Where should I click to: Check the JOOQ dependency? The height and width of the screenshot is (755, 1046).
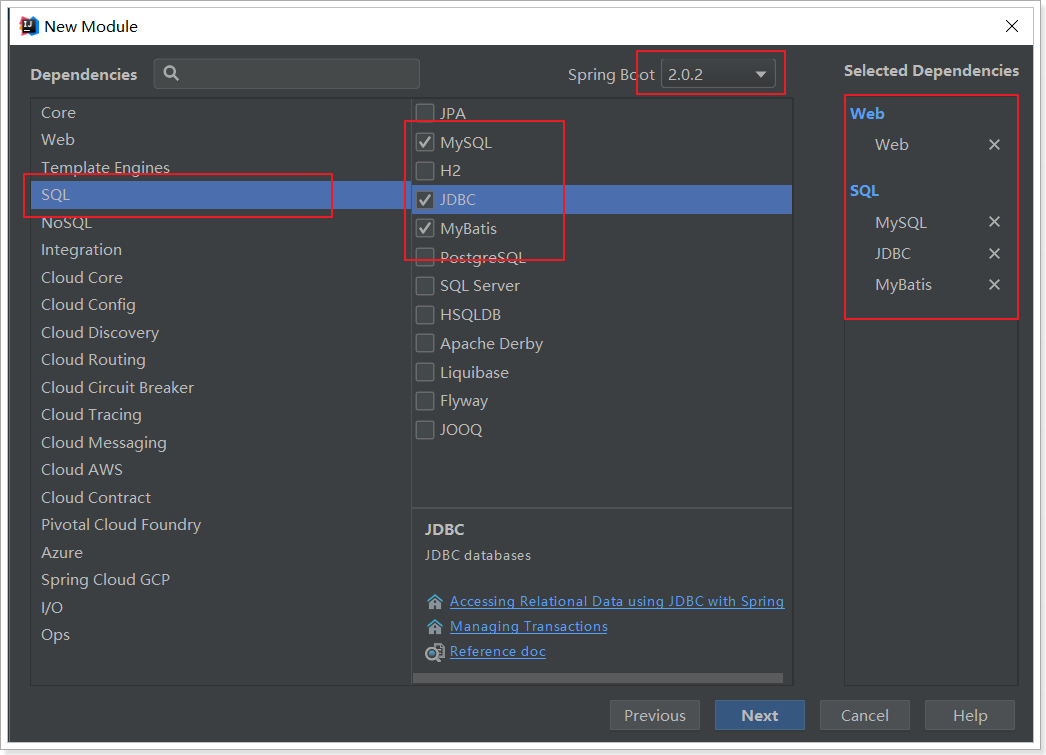pos(425,429)
